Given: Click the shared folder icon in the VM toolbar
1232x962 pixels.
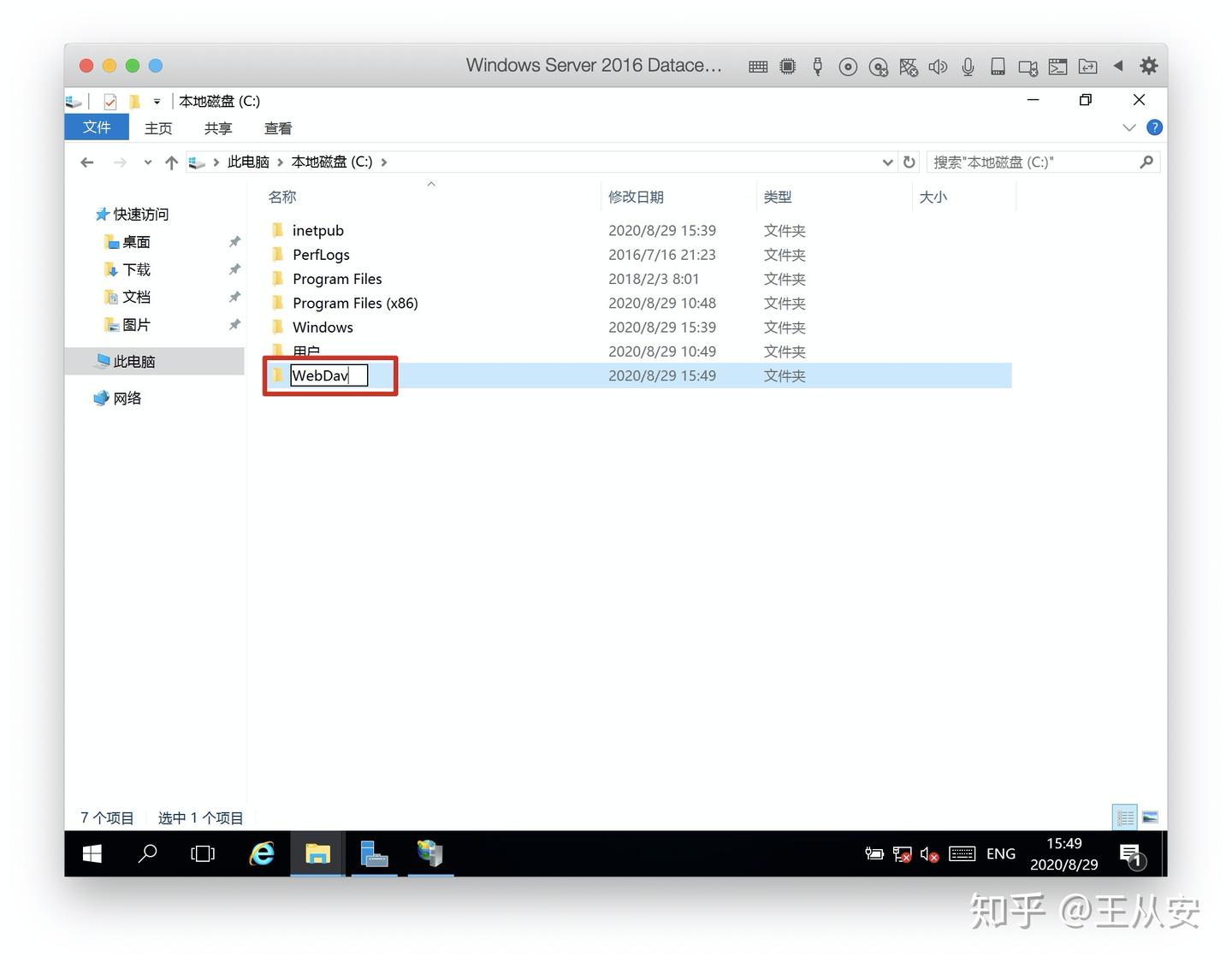Looking at the screenshot, I should pos(1087,66).
